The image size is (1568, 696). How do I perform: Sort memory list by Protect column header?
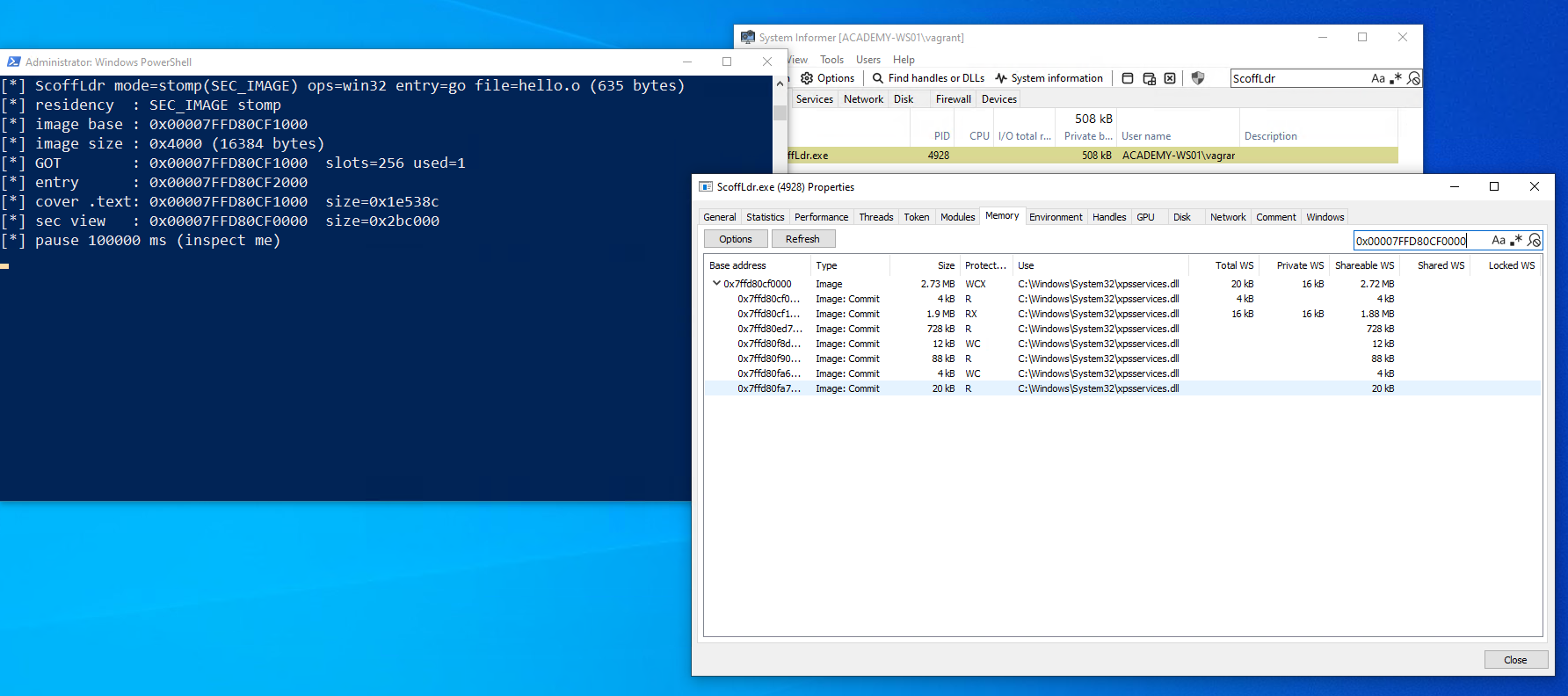point(986,265)
